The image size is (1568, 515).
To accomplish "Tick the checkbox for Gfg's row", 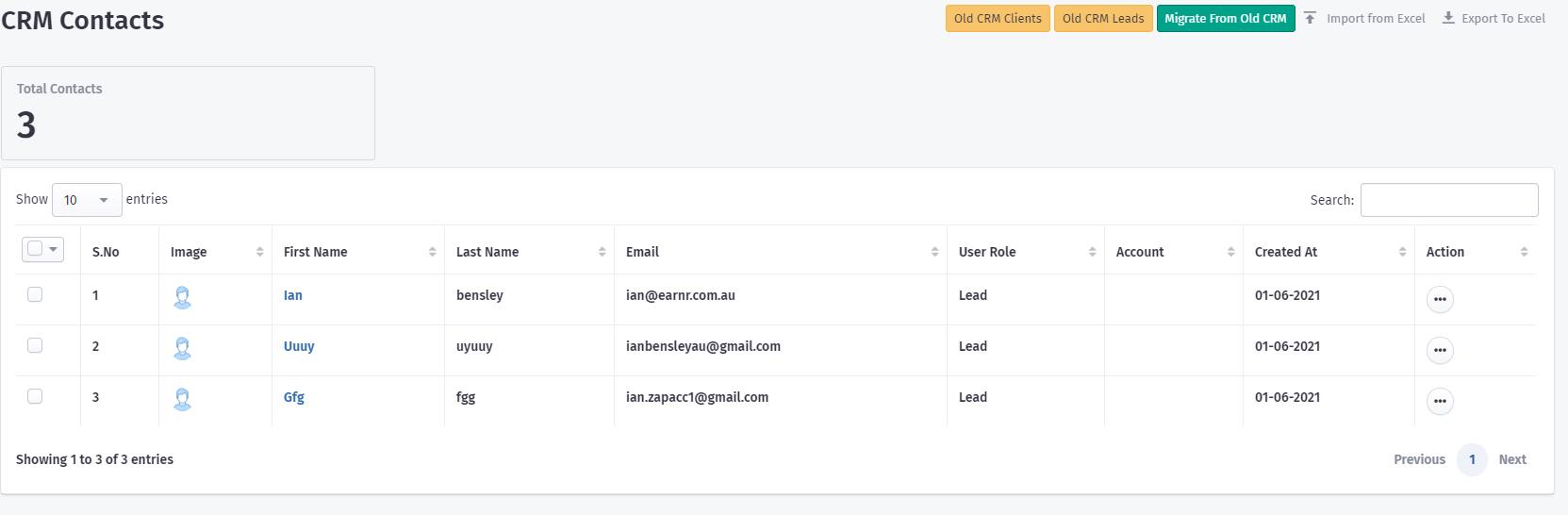I will click(x=35, y=396).
